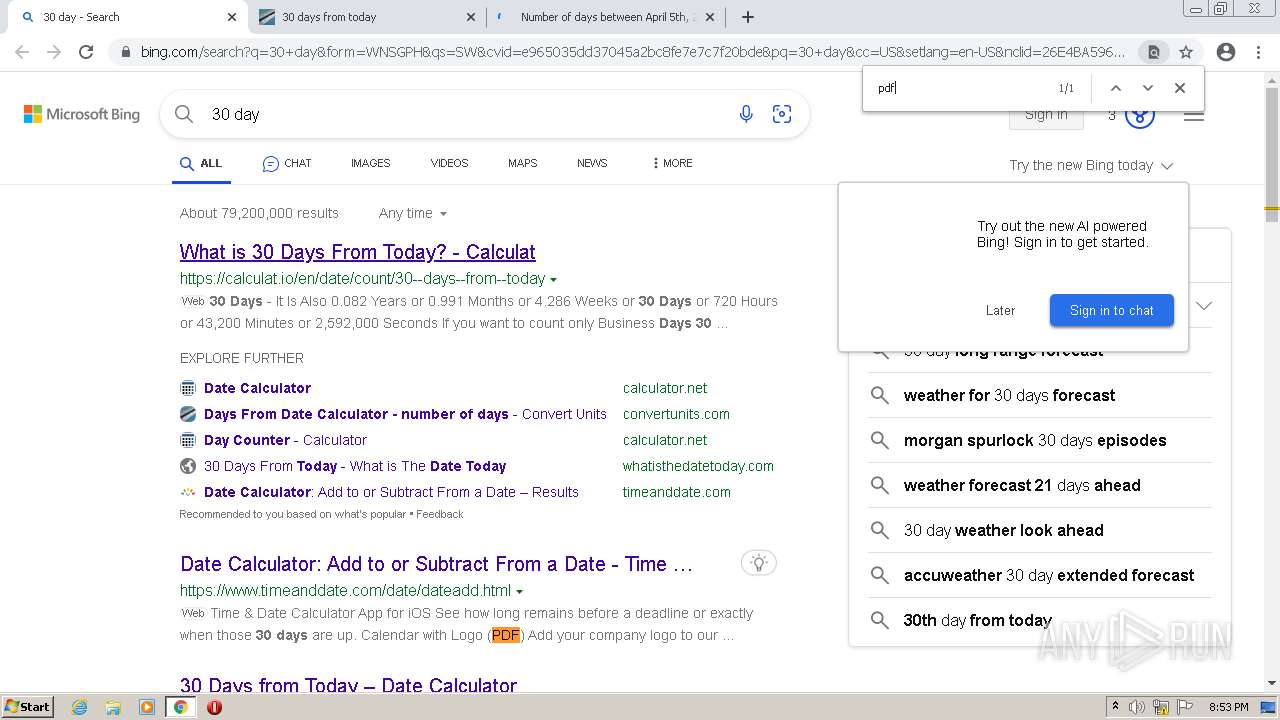Switch to the NEWS tab
The image size is (1280, 720).
tap(592, 163)
